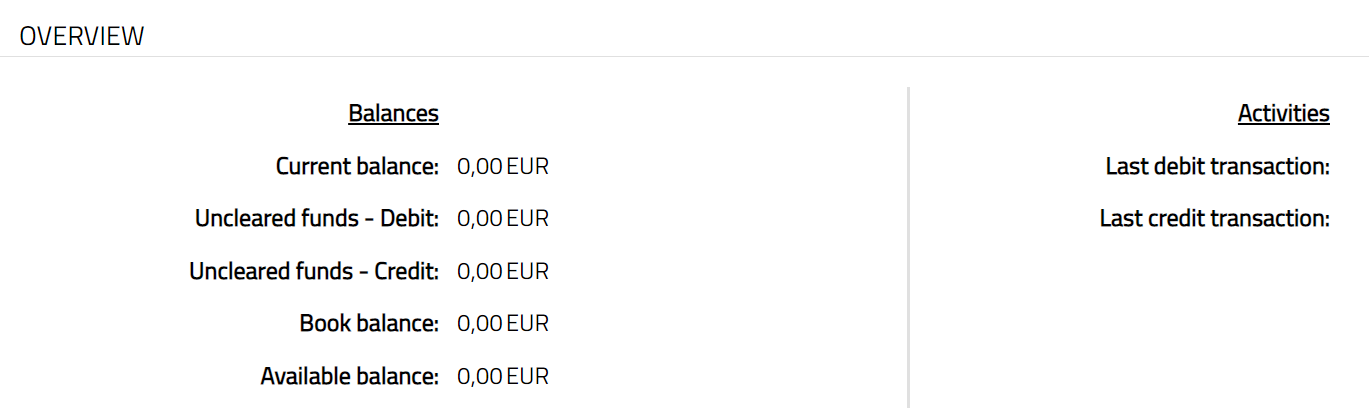This screenshot has width=1369, height=418.
Task: Click the underlined Balances heading
Action: point(393,113)
